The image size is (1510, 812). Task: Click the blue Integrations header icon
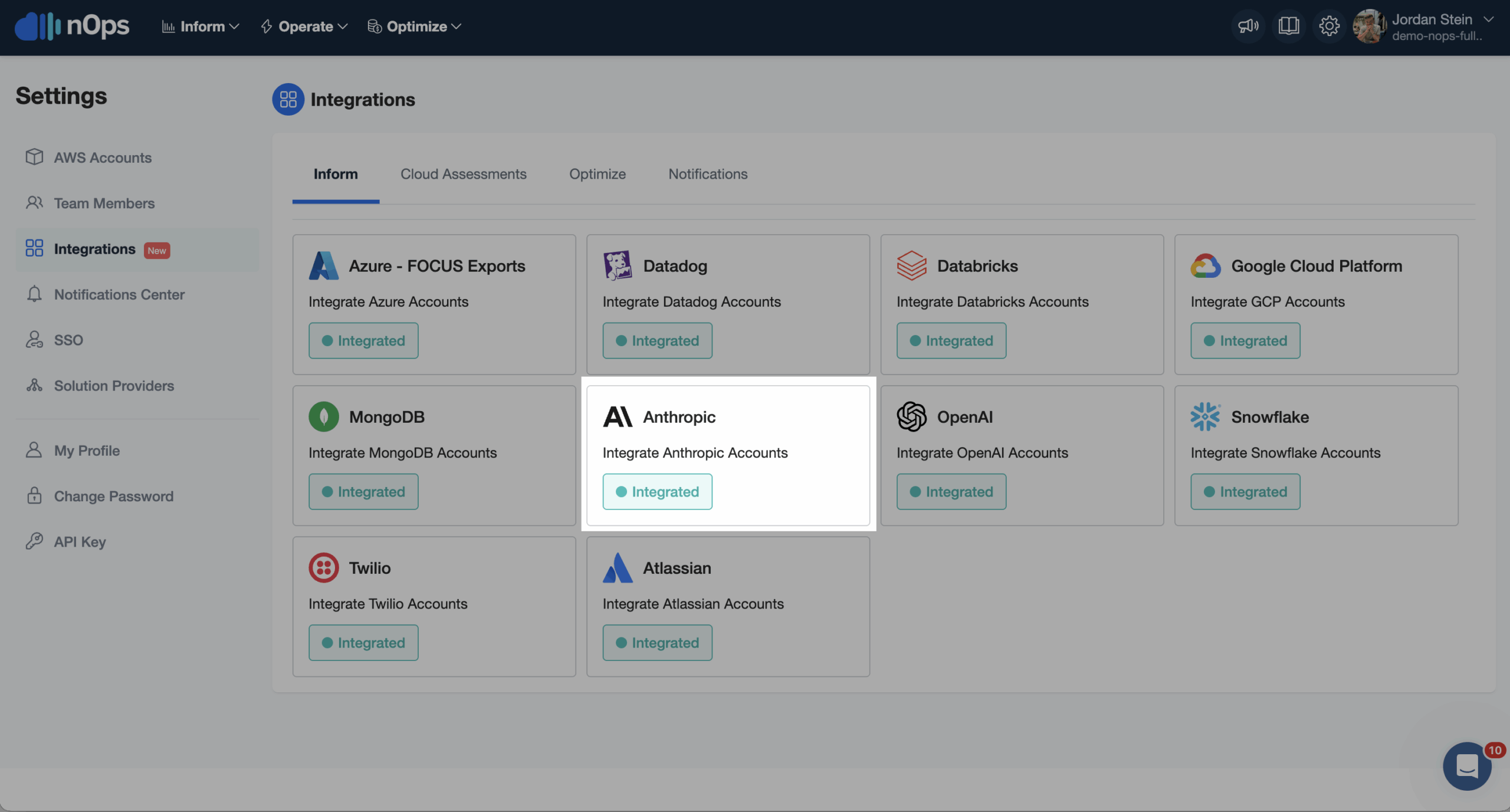pyautogui.click(x=288, y=99)
